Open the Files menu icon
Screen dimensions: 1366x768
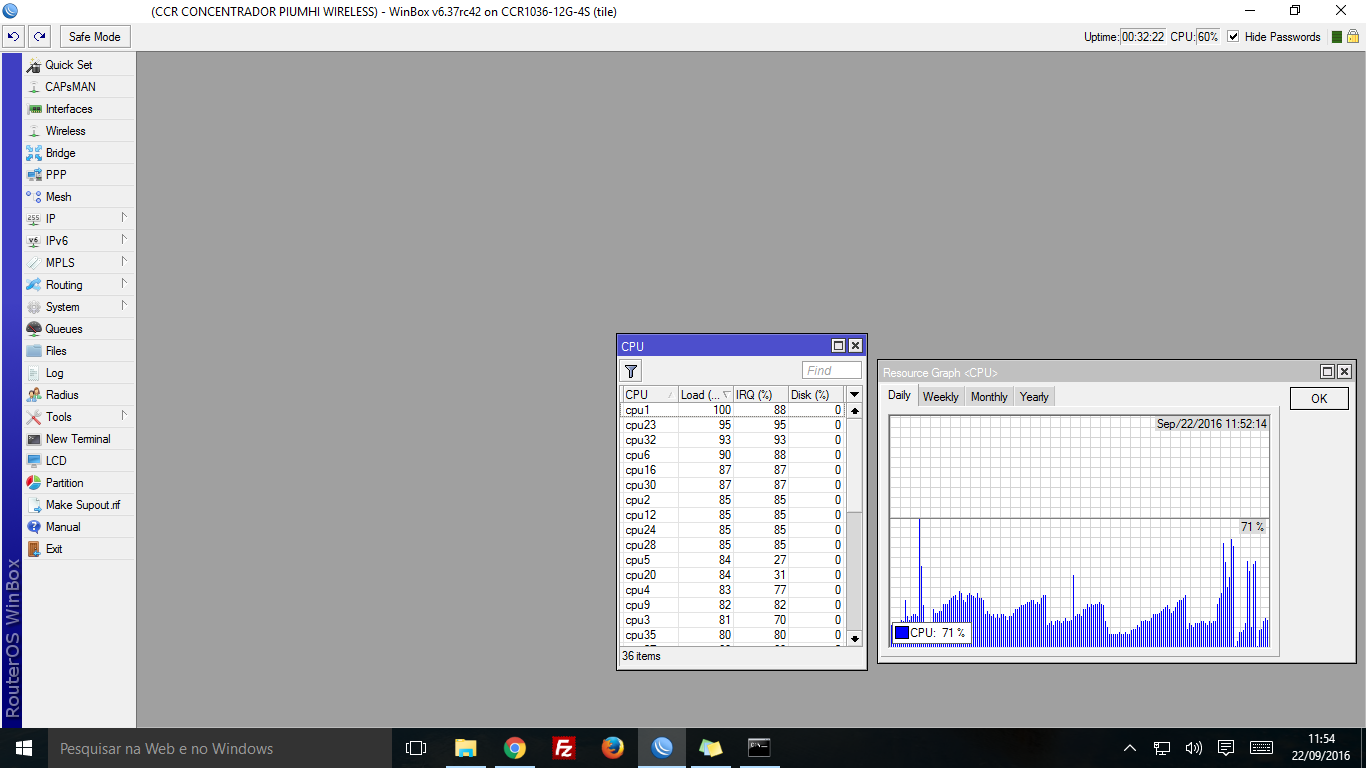tap(34, 351)
